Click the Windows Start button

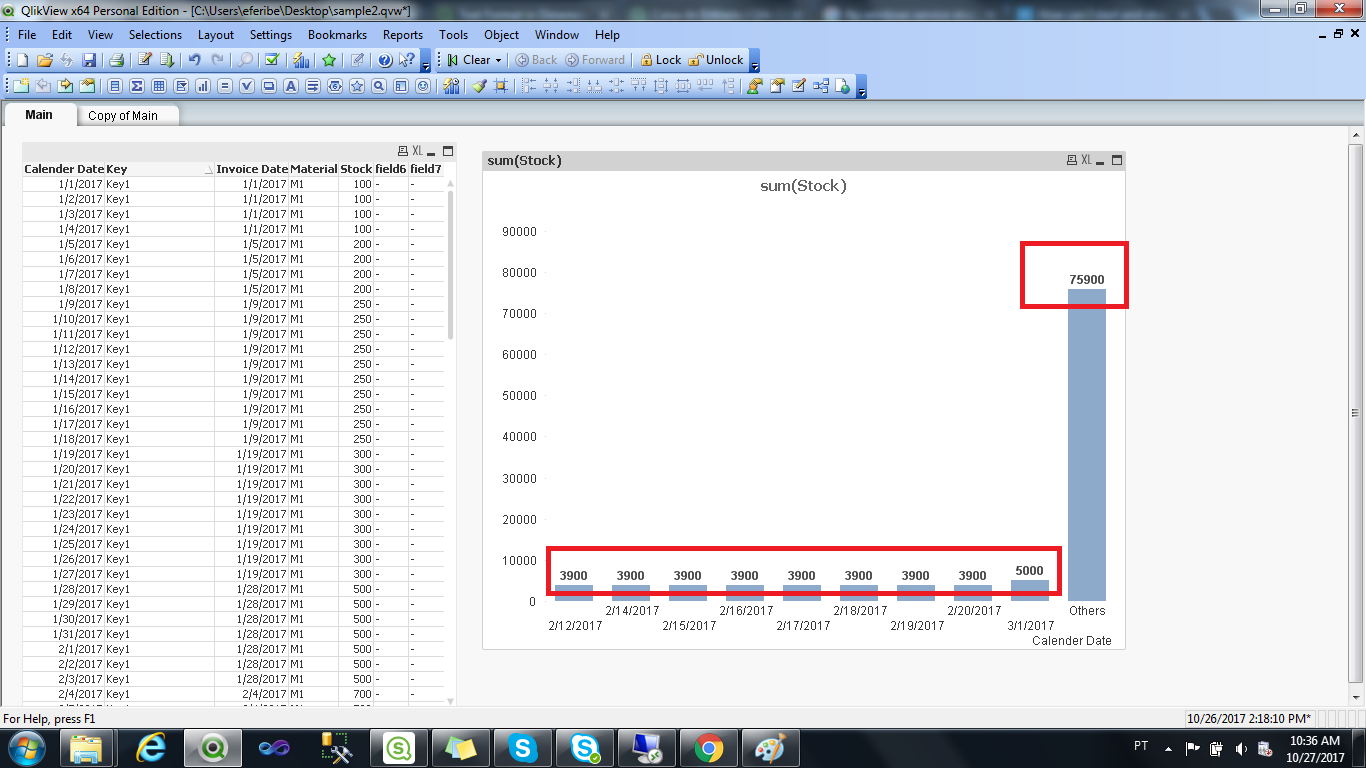27,747
